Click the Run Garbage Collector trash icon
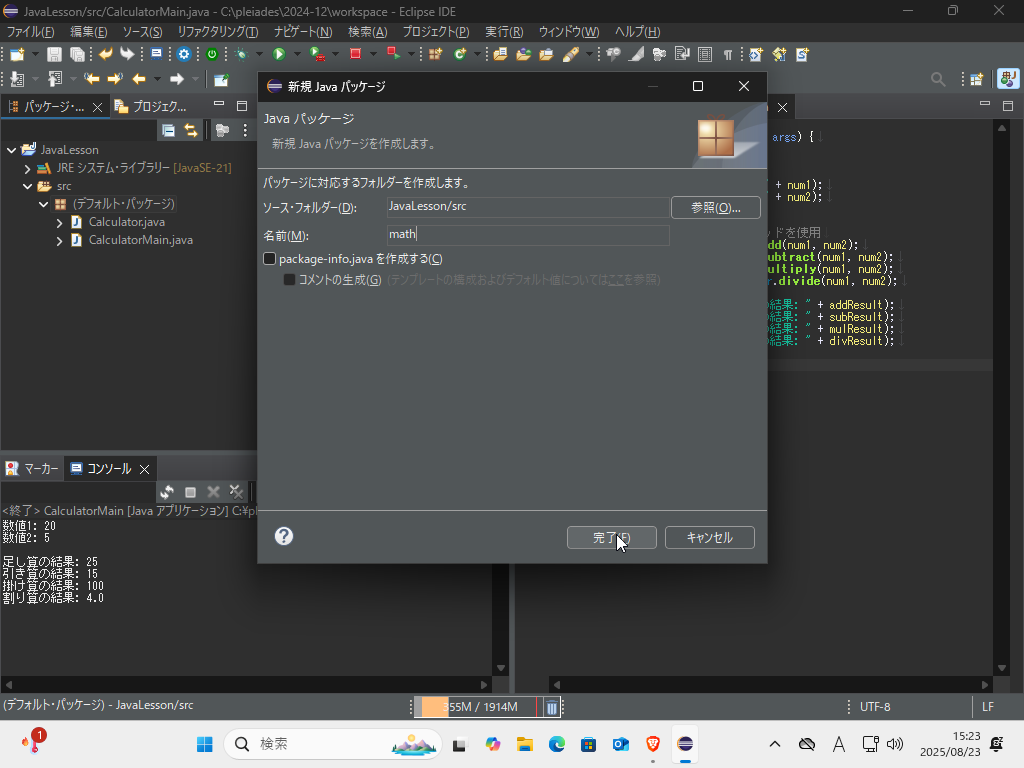This screenshot has height=768, width=1024. click(x=552, y=707)
